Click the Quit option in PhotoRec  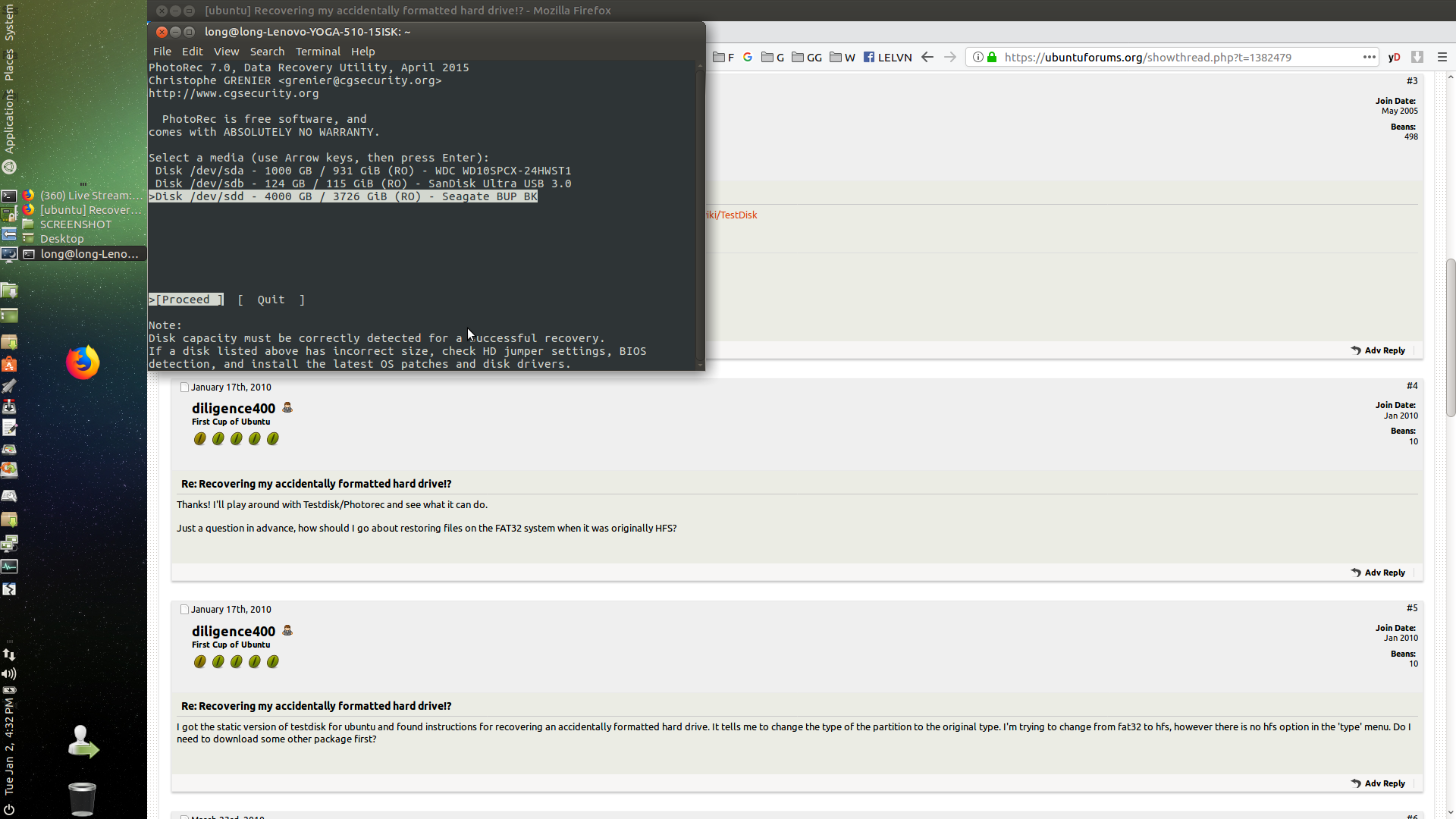coord(271,300)
